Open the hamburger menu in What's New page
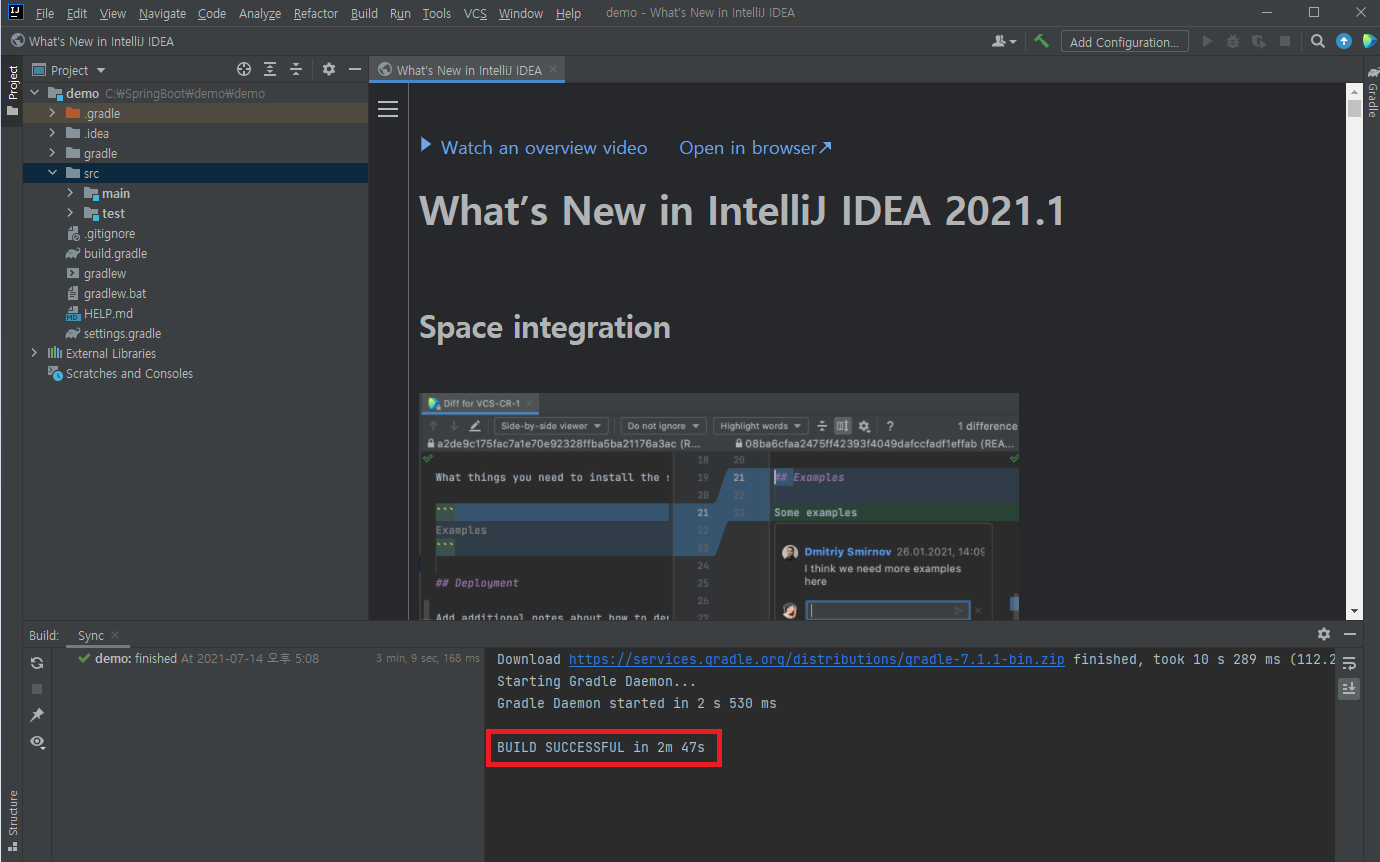The height and width of the screenshot is (862, 1380). (388, 109)
